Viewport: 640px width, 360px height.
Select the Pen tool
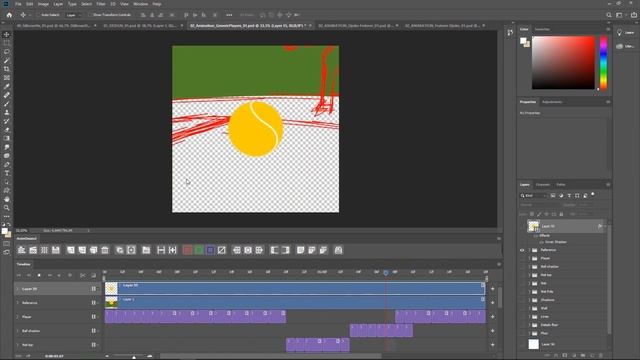point(7,164)
